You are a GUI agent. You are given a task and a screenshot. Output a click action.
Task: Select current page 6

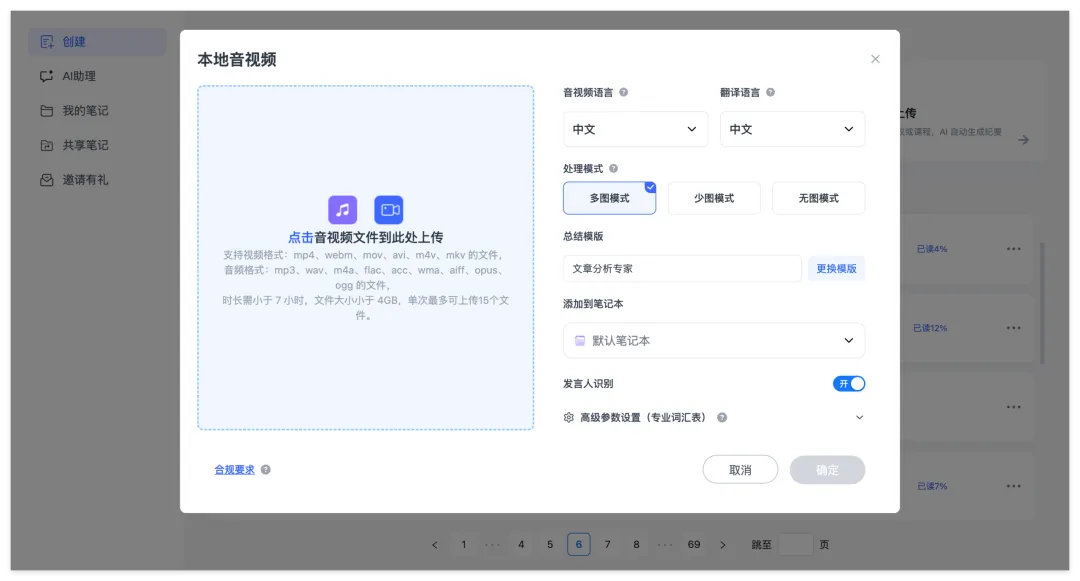click(579, 545)
